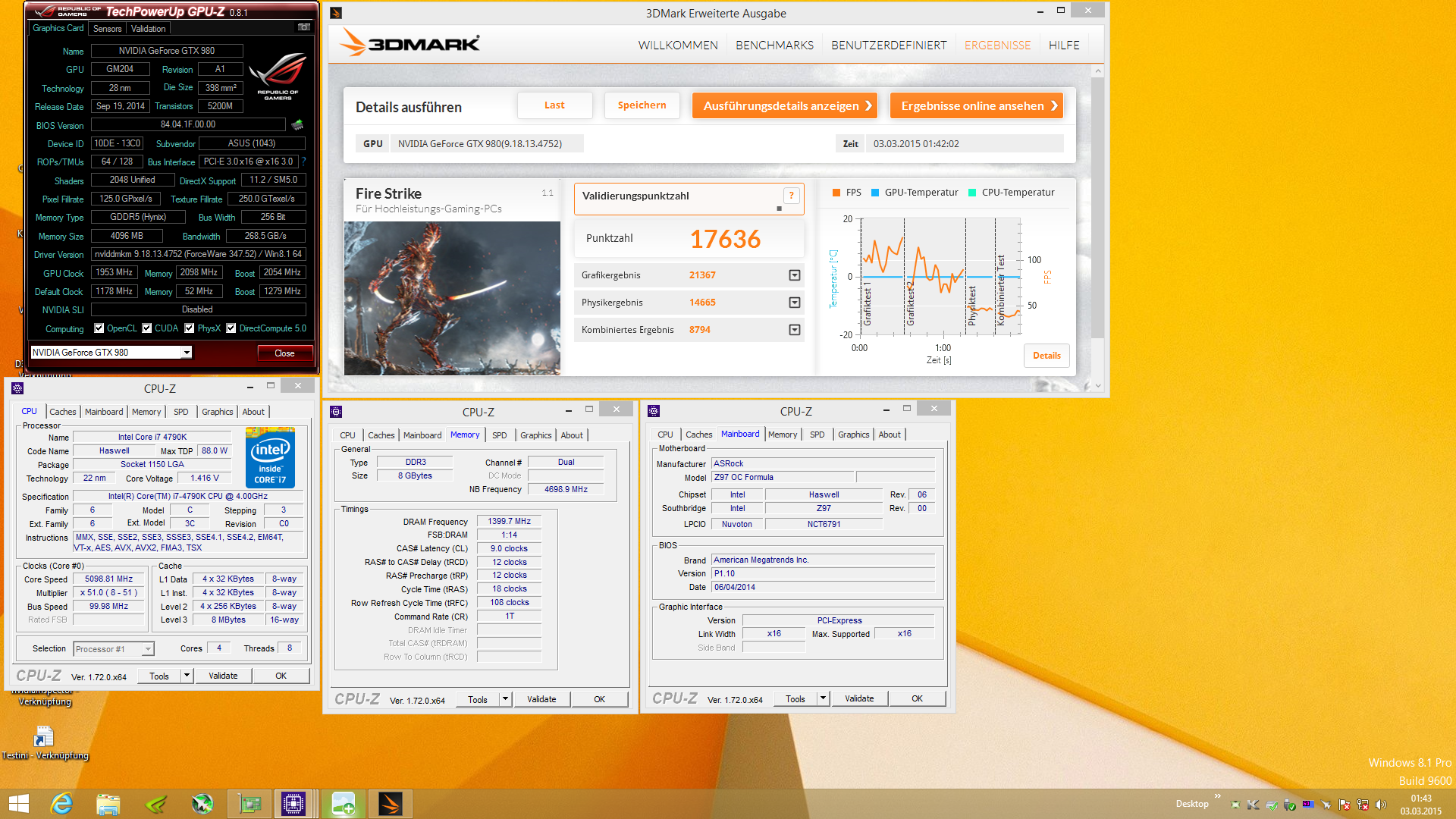Click the 3DMark validation score help question mark
Image resolution: width=1456 pixels, height=819 pixels.
click(x=791, y=196)
